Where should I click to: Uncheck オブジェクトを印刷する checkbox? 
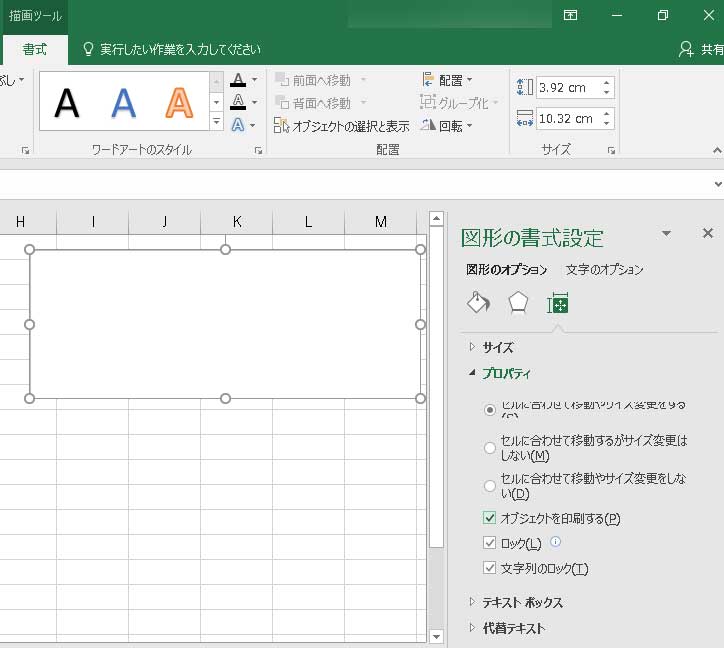tap(489, 518)
